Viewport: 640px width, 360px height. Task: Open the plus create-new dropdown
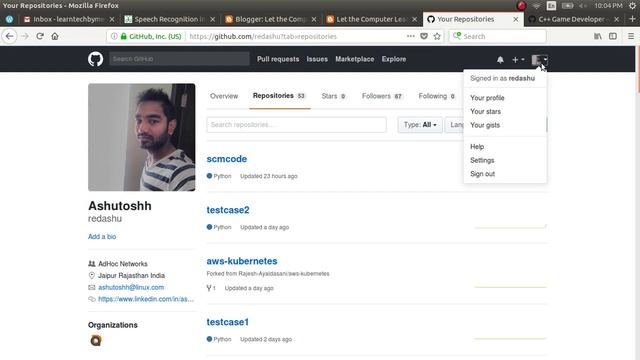tap(518, 60)
